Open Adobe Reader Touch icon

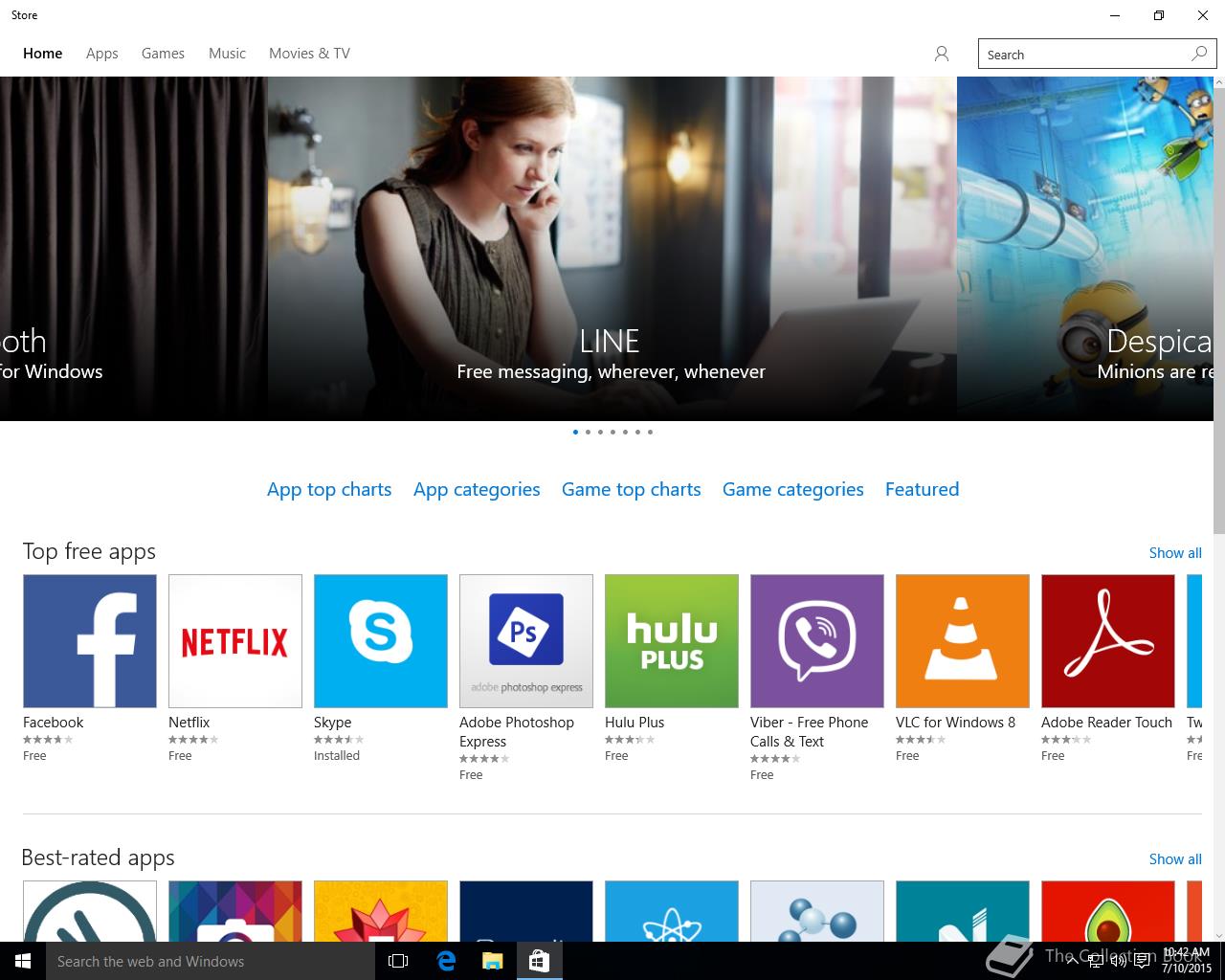pyautogui.click(x=1108, y=641)
